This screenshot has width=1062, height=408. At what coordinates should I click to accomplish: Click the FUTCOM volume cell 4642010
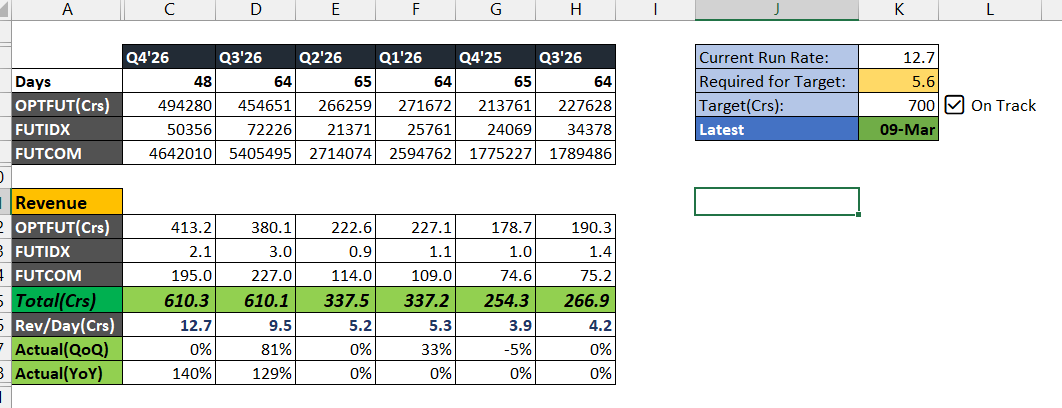[166, 153]
